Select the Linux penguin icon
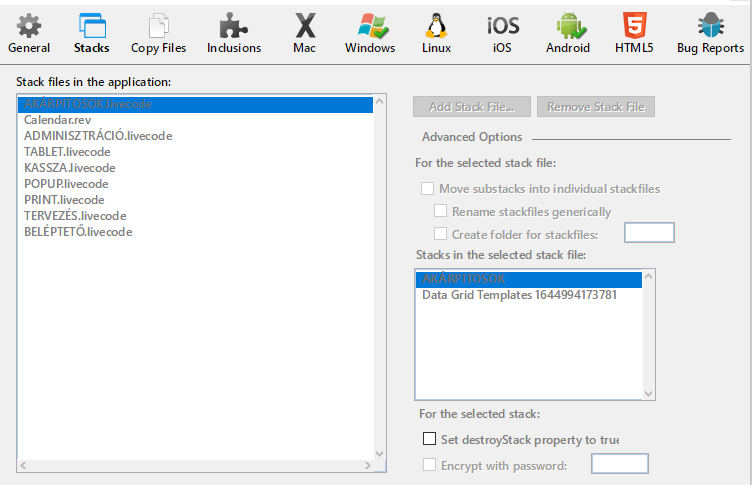Viewport: 752px width, 485px height. tap(435, 27)
